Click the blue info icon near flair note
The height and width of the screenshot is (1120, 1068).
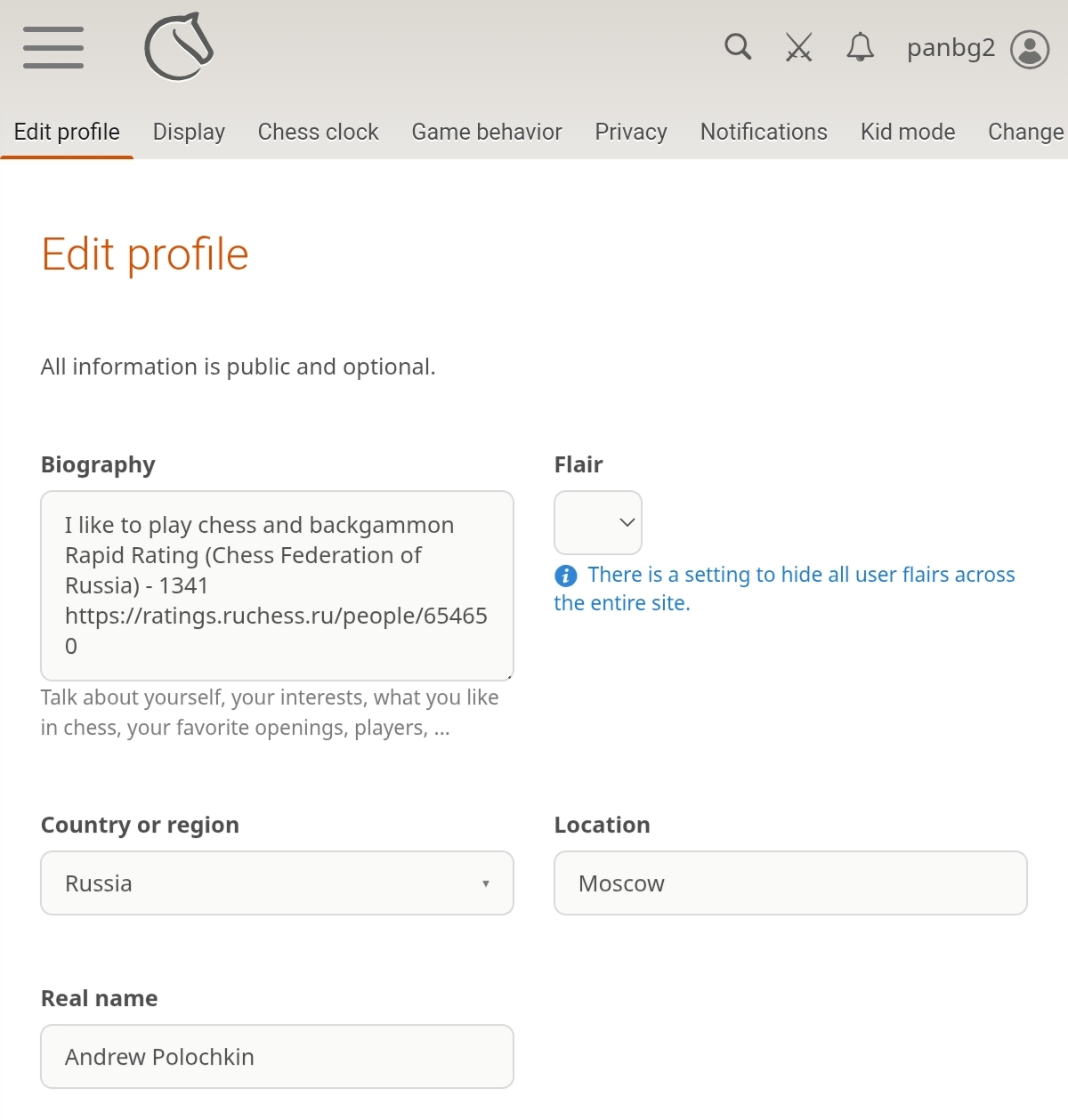[x=566, y=576]
